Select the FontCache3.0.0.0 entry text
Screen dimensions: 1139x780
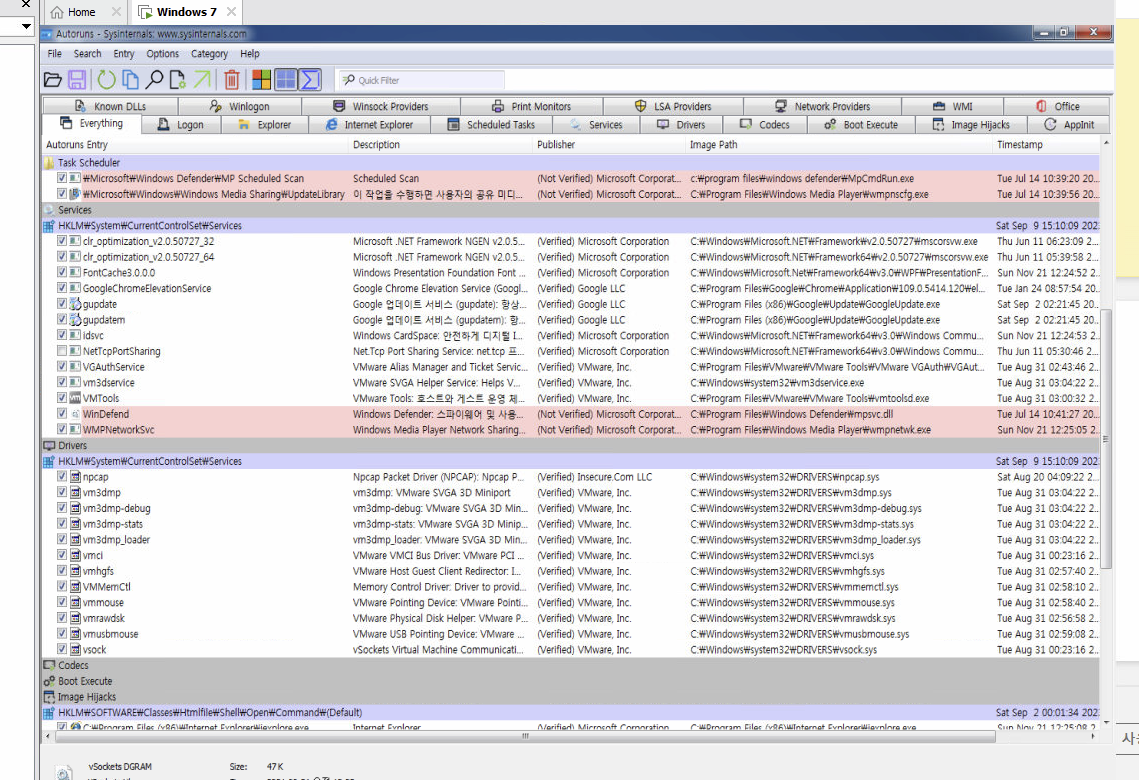[x=118, y=272]
